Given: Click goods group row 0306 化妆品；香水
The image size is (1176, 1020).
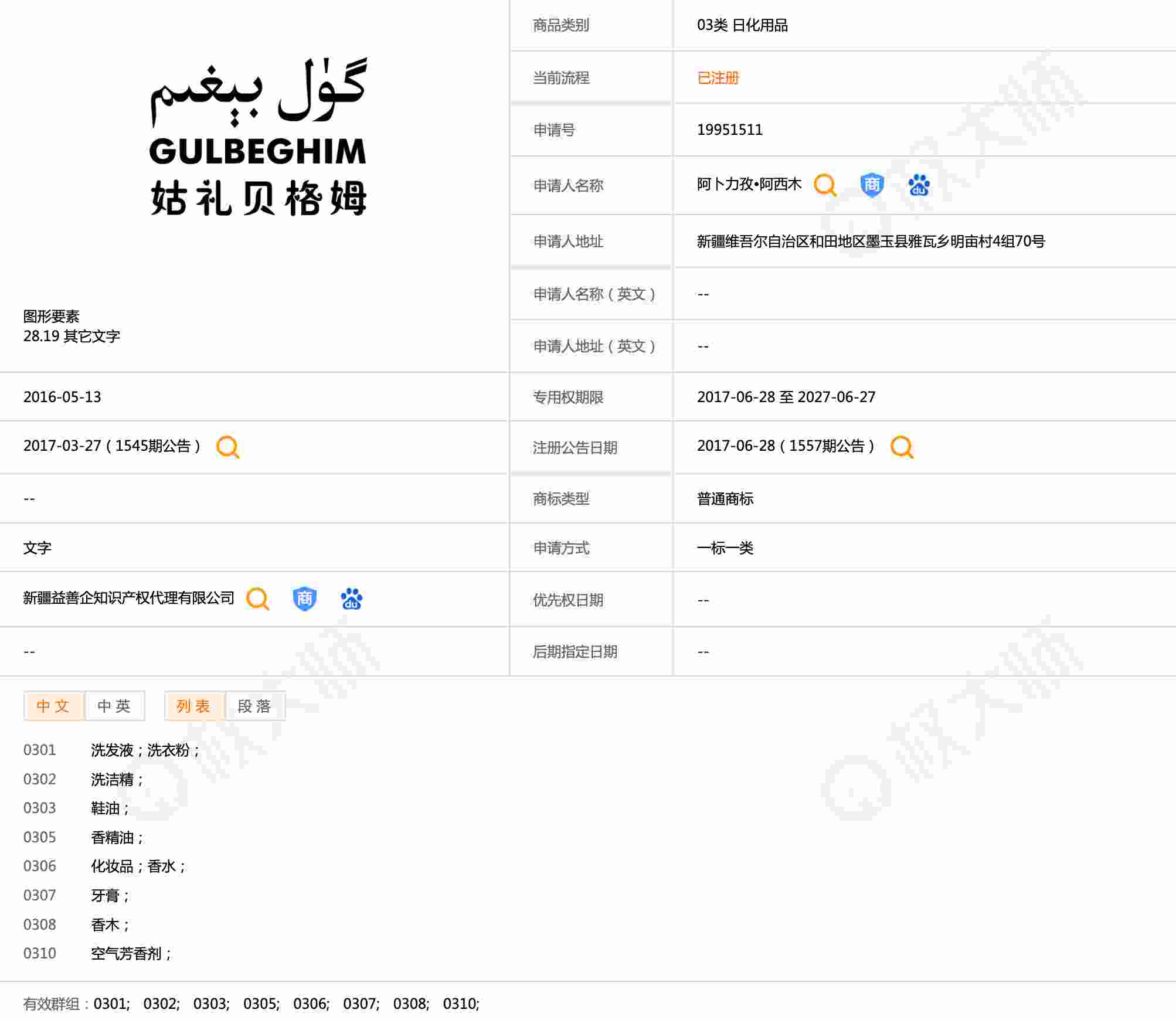Looking at the screenshot, I should (x=138, y=866).
